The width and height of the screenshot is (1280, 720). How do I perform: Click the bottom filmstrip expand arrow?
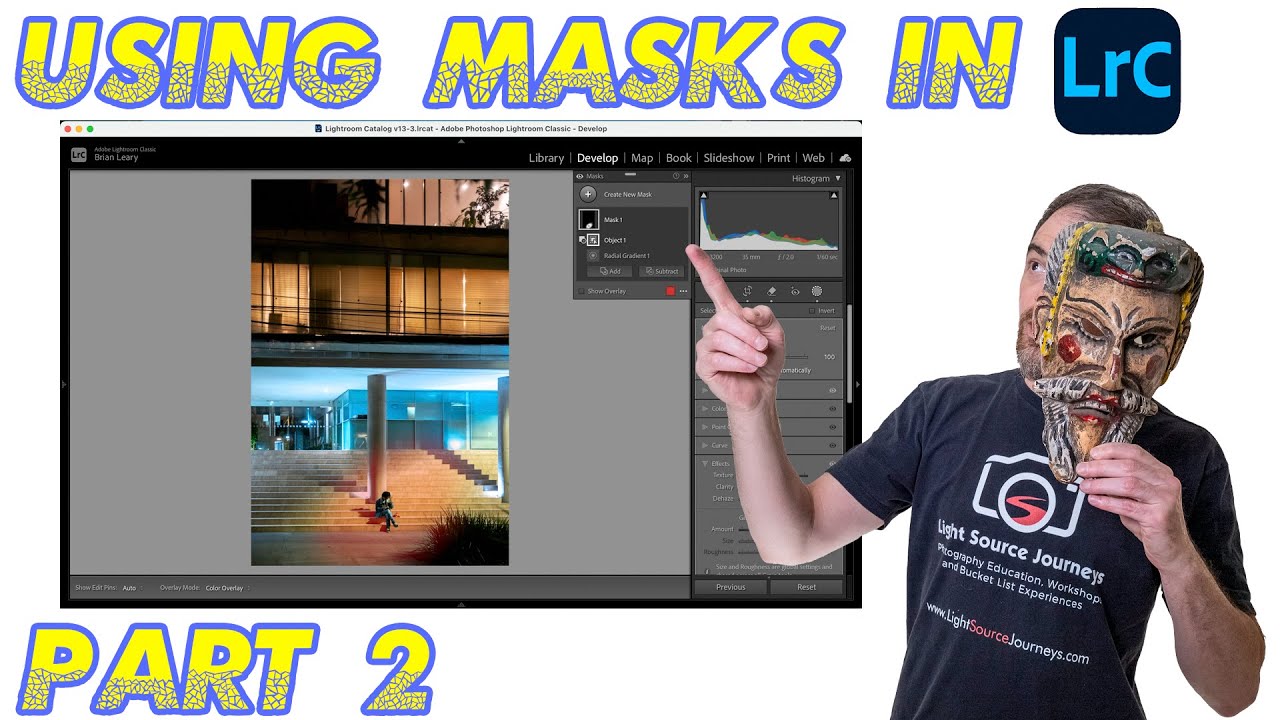[461, 604]
